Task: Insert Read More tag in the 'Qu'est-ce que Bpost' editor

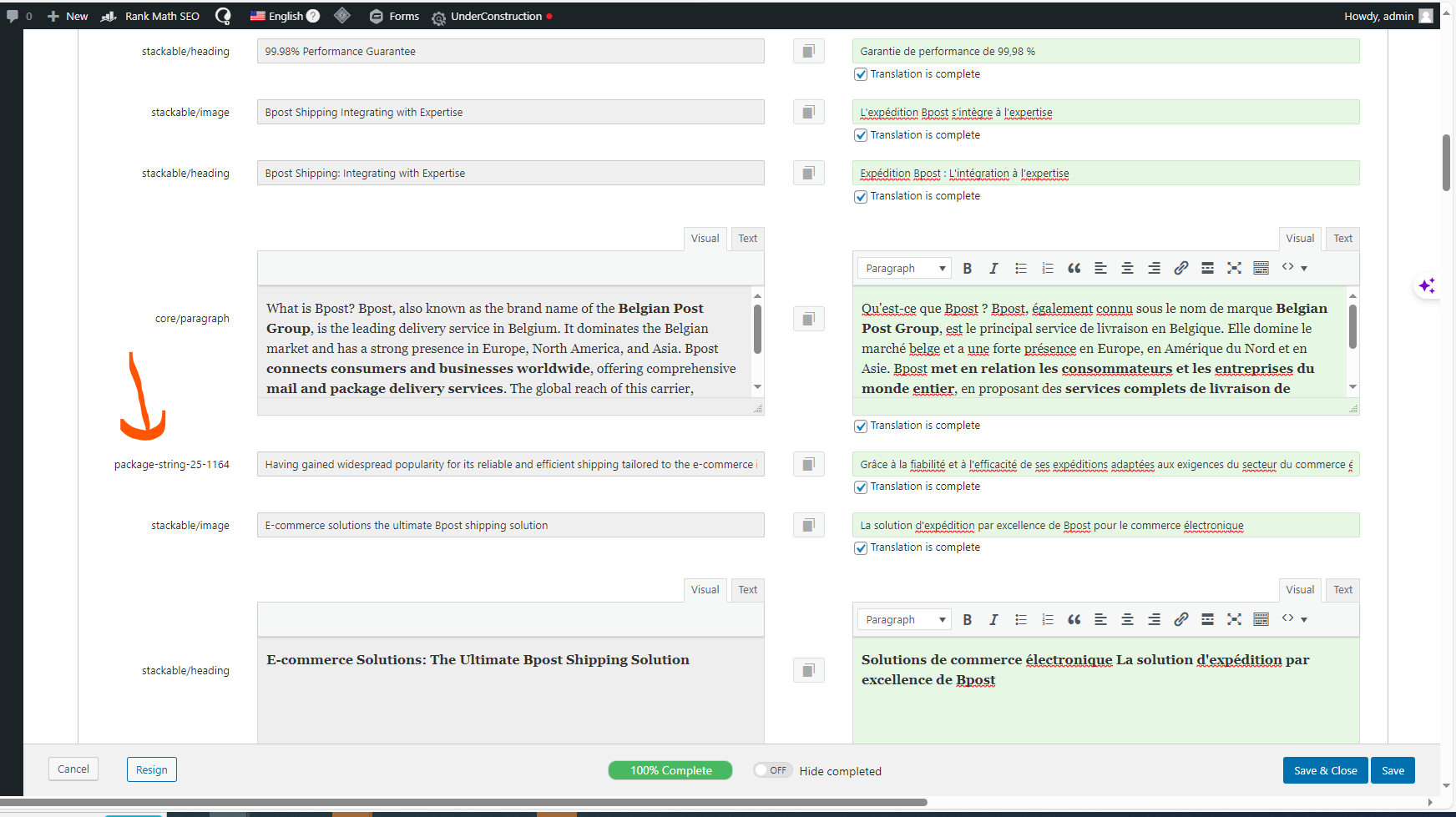Action: pos(1207,268)
